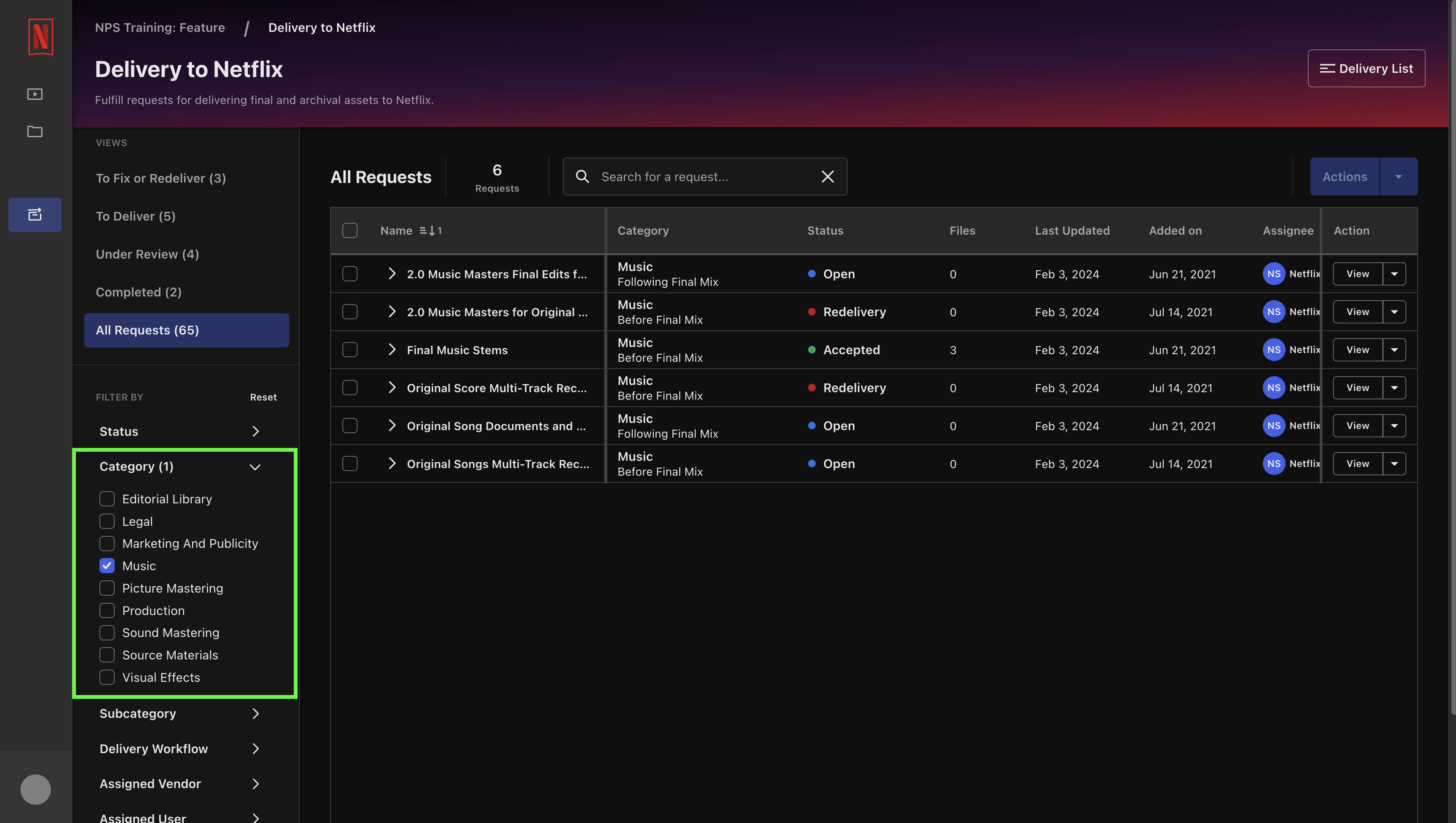Screen dimensions: 1456x823
Task: Toggle the select-all header checkbox
Action: click(350, 231)
